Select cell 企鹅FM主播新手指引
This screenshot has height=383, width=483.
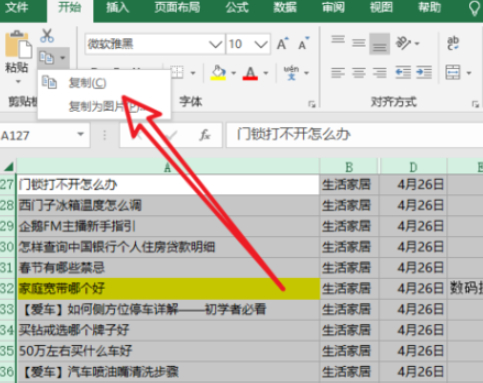168,226
